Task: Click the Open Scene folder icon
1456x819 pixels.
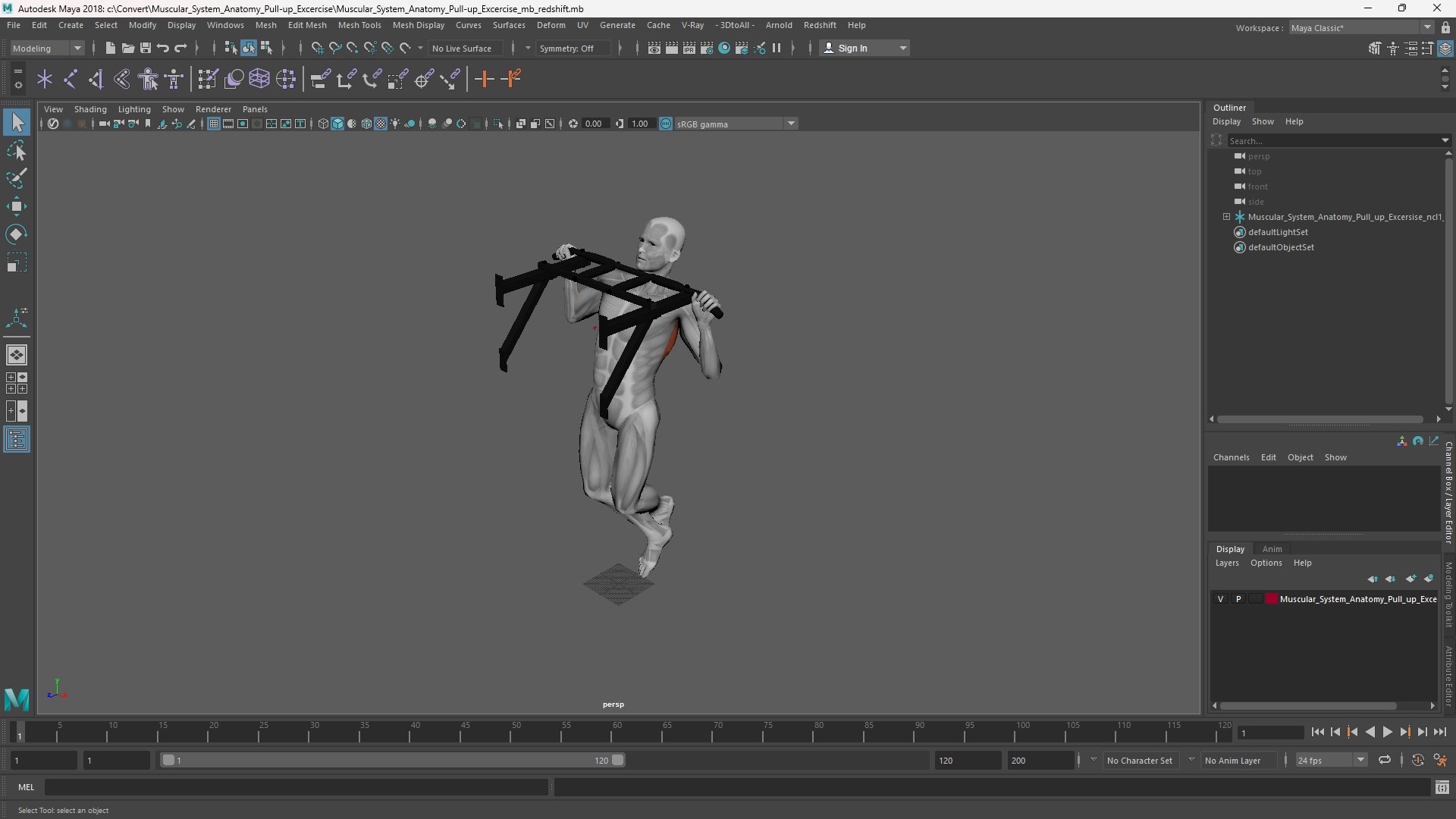Action: 127,48
